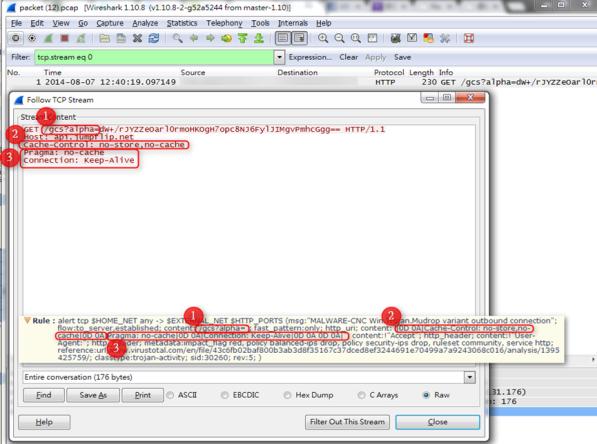Close this capture file (X icon)
Screen dimensions: 597x444
[x=137, y=38]
